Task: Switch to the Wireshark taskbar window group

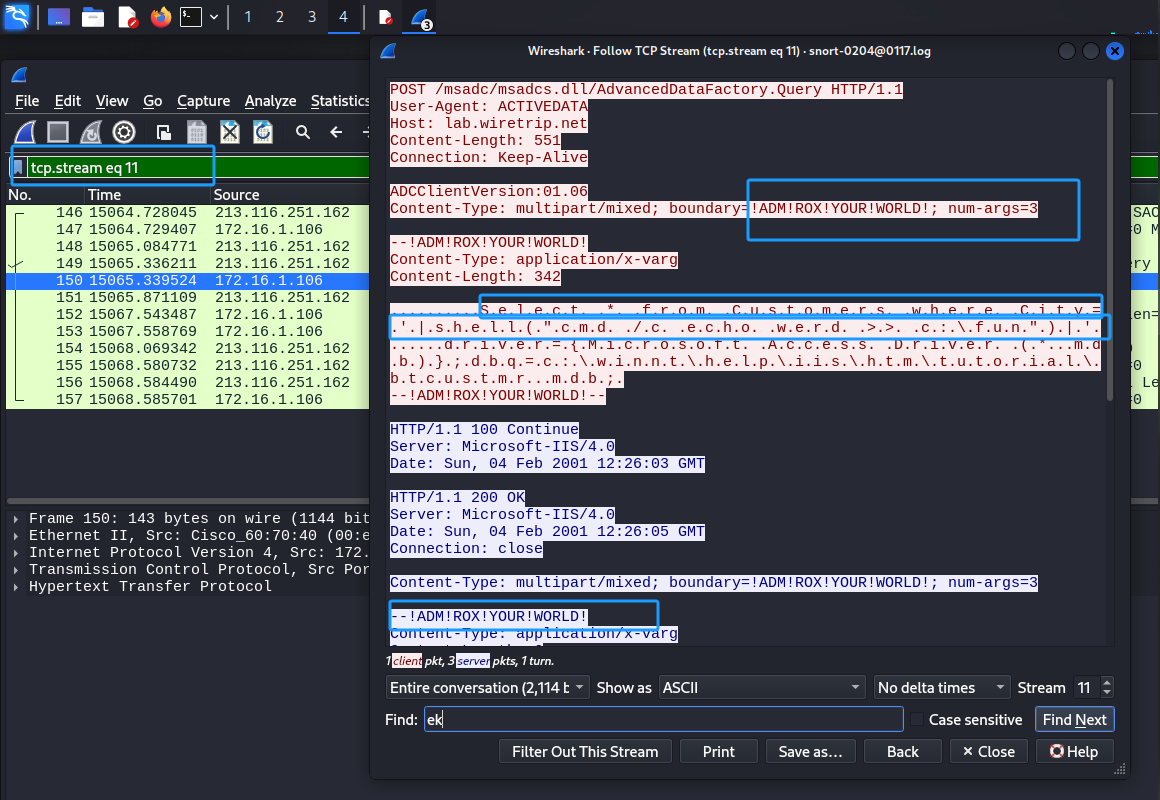Action: pos(420,18)
